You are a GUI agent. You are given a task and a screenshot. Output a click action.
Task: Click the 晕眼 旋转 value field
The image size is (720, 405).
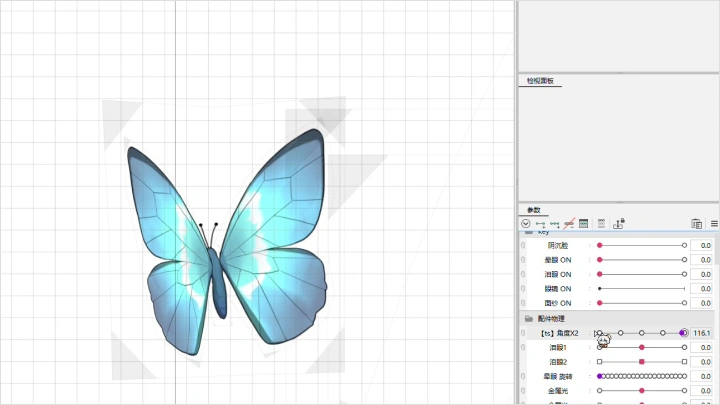pyautogui.click(x=702, y=376)
